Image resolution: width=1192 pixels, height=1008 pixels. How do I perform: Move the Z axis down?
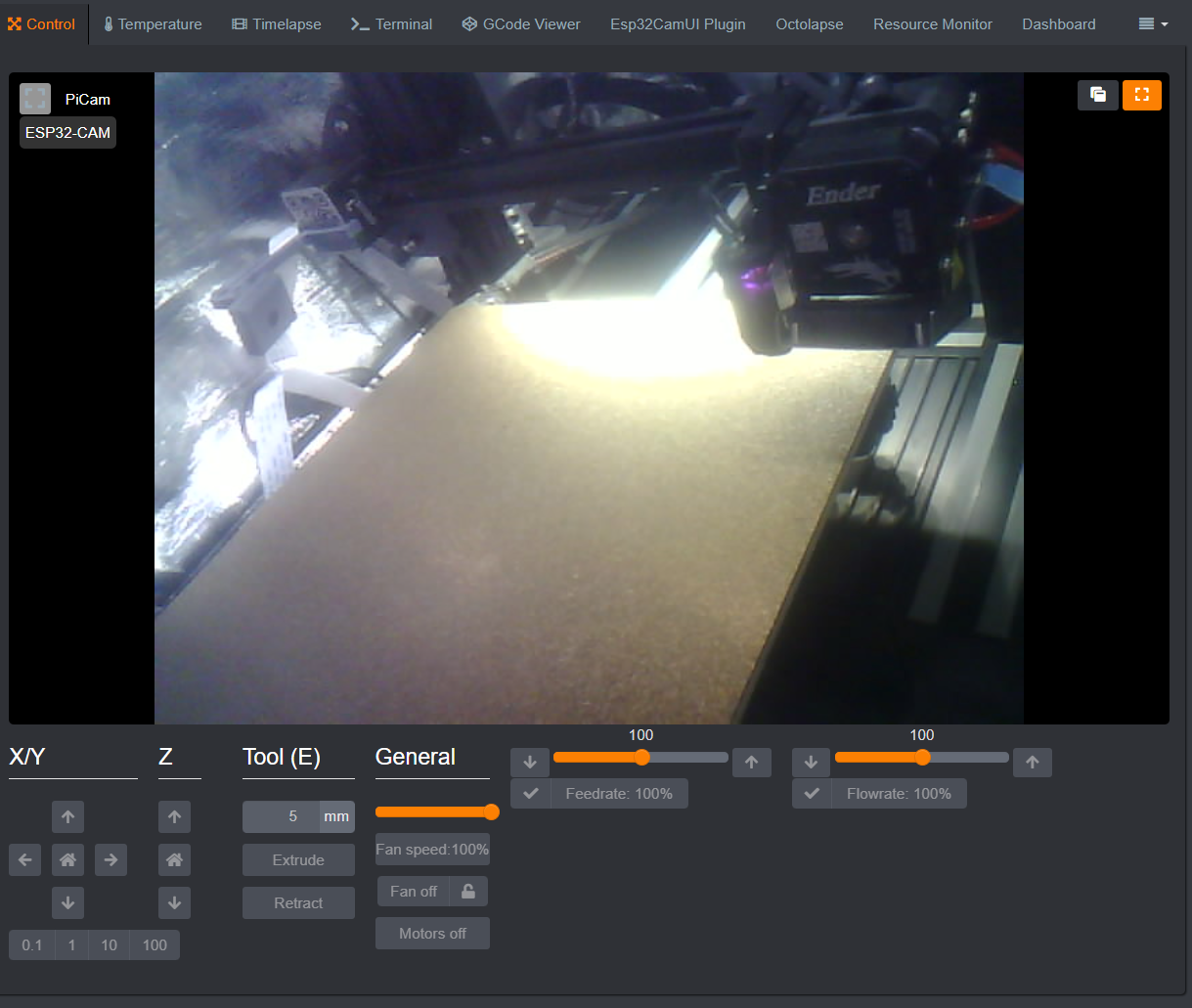(x=174, y=902)
